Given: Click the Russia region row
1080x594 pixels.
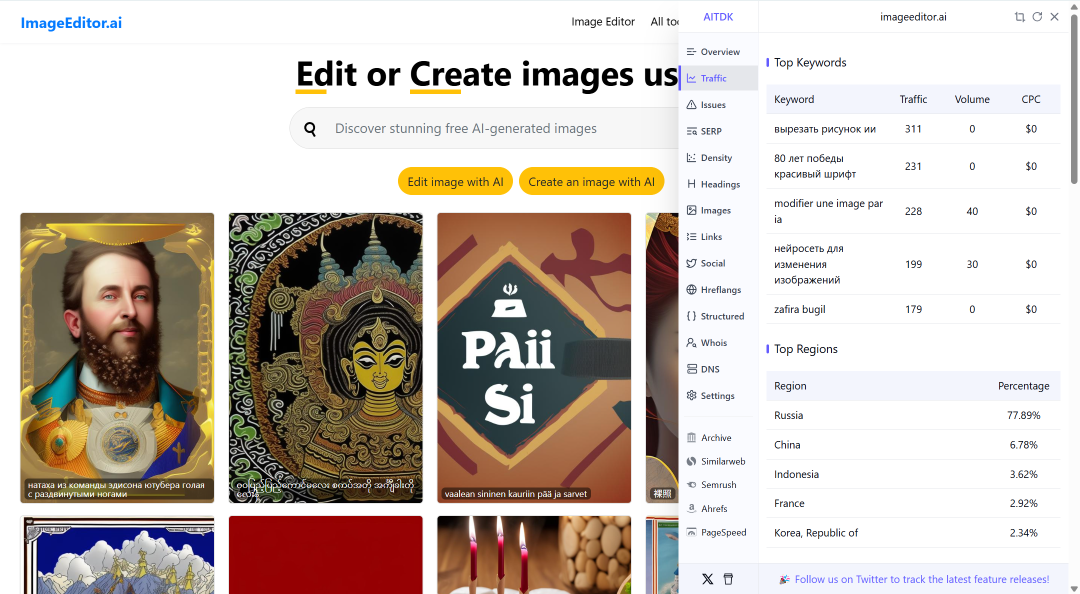Looking at the screenshot, I should pyautogui.click(x=913, y=416).
